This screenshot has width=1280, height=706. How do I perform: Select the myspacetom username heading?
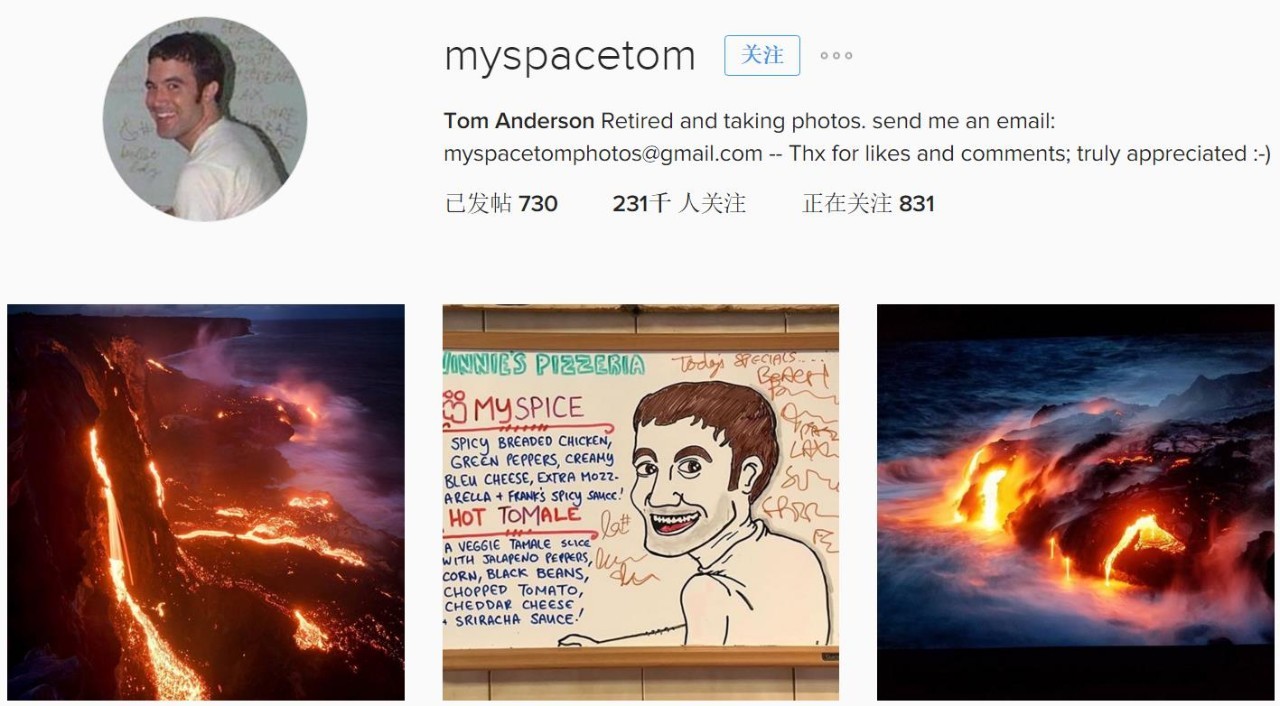(x=570, y=56)
